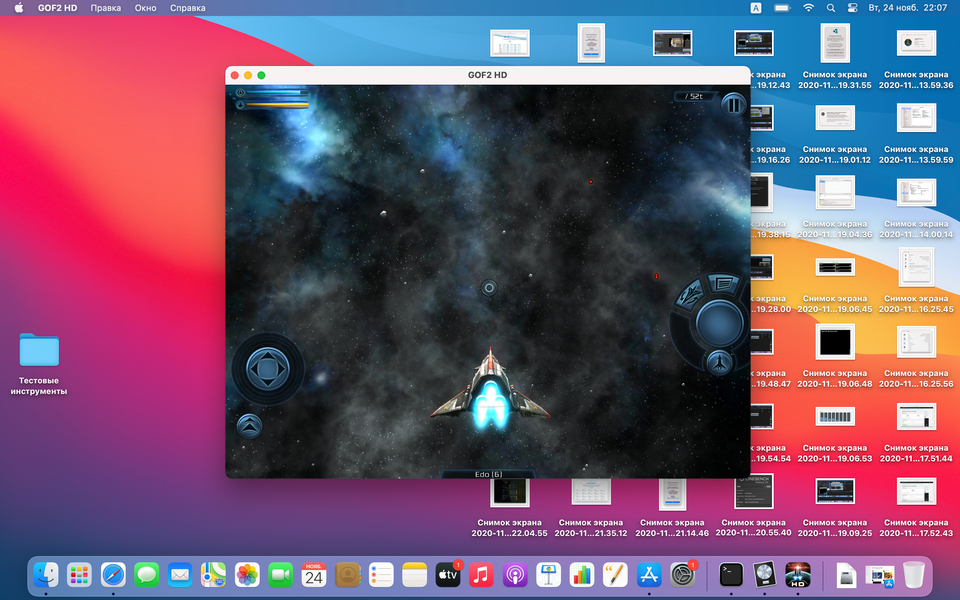This screenshot has height=600, width=960.
Task: Switch the keyboard input source indicator
Action: [756, 8]
